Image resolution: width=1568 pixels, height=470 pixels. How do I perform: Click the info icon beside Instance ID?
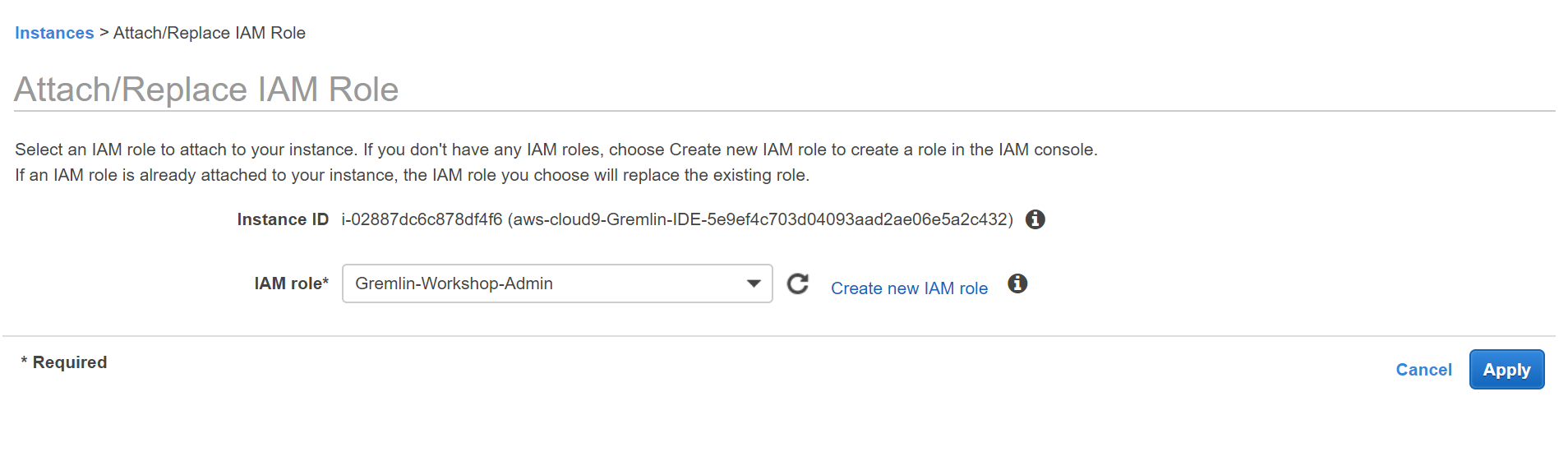tap(1035, 219)
